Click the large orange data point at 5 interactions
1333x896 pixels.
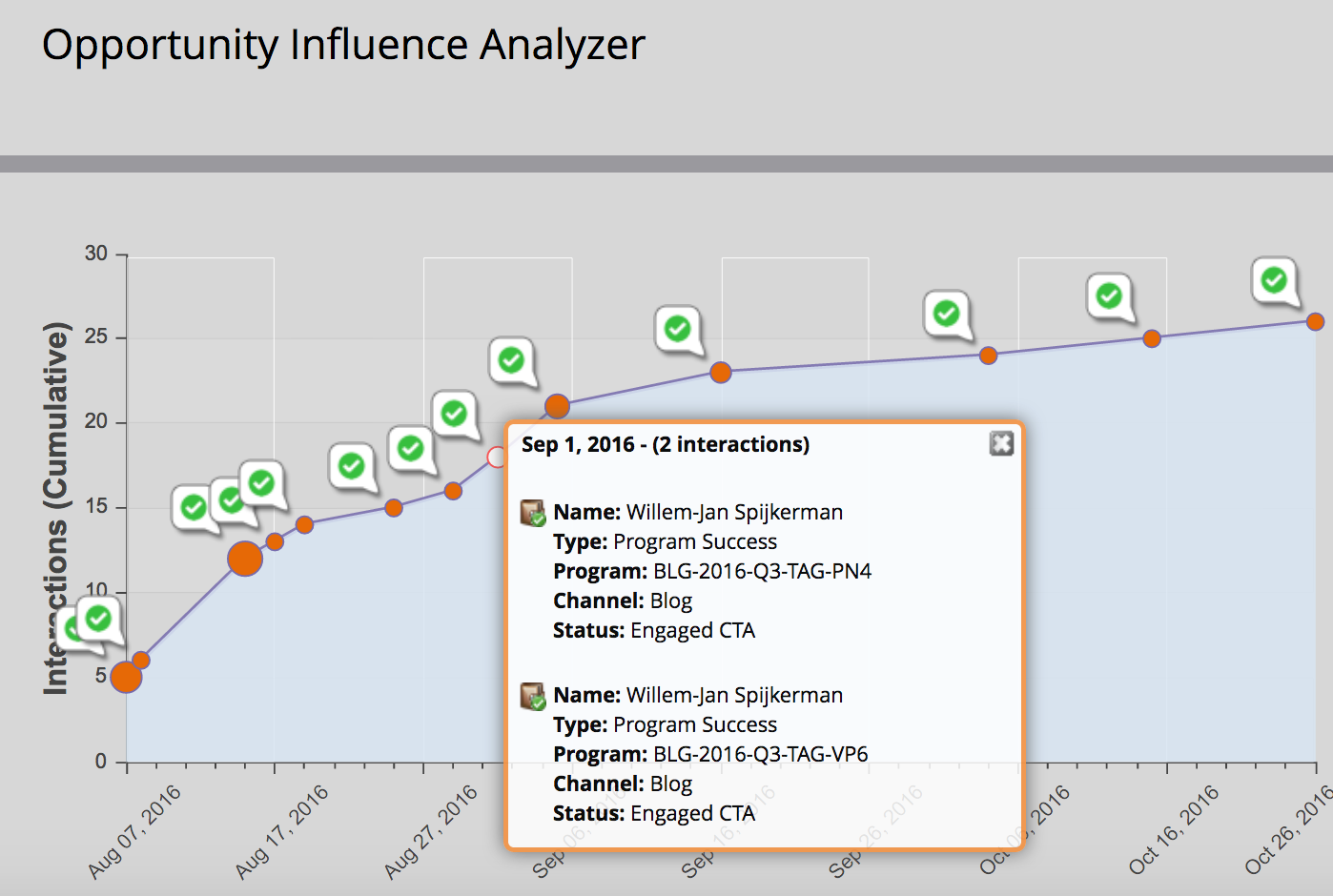[126, 678]
